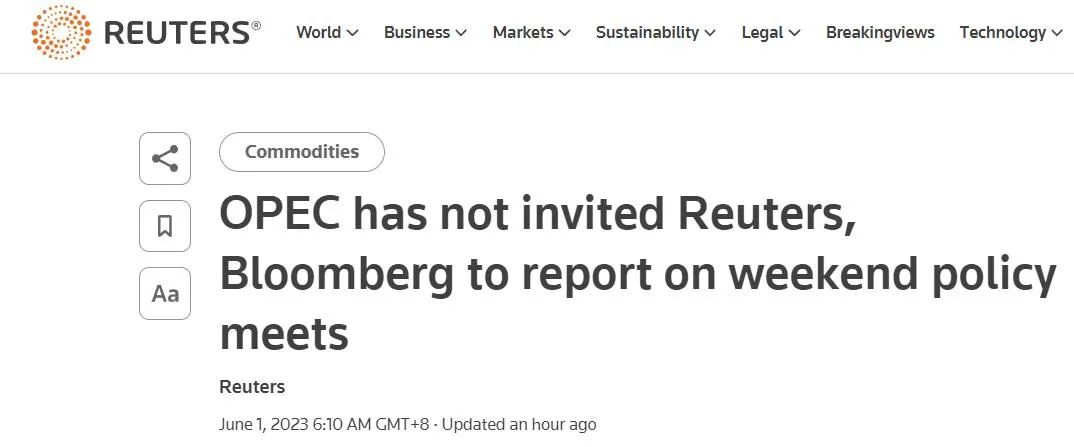Expand the Sustainability chevron
The height and width of the screenshot is (447, 1074).
(710, 33)
